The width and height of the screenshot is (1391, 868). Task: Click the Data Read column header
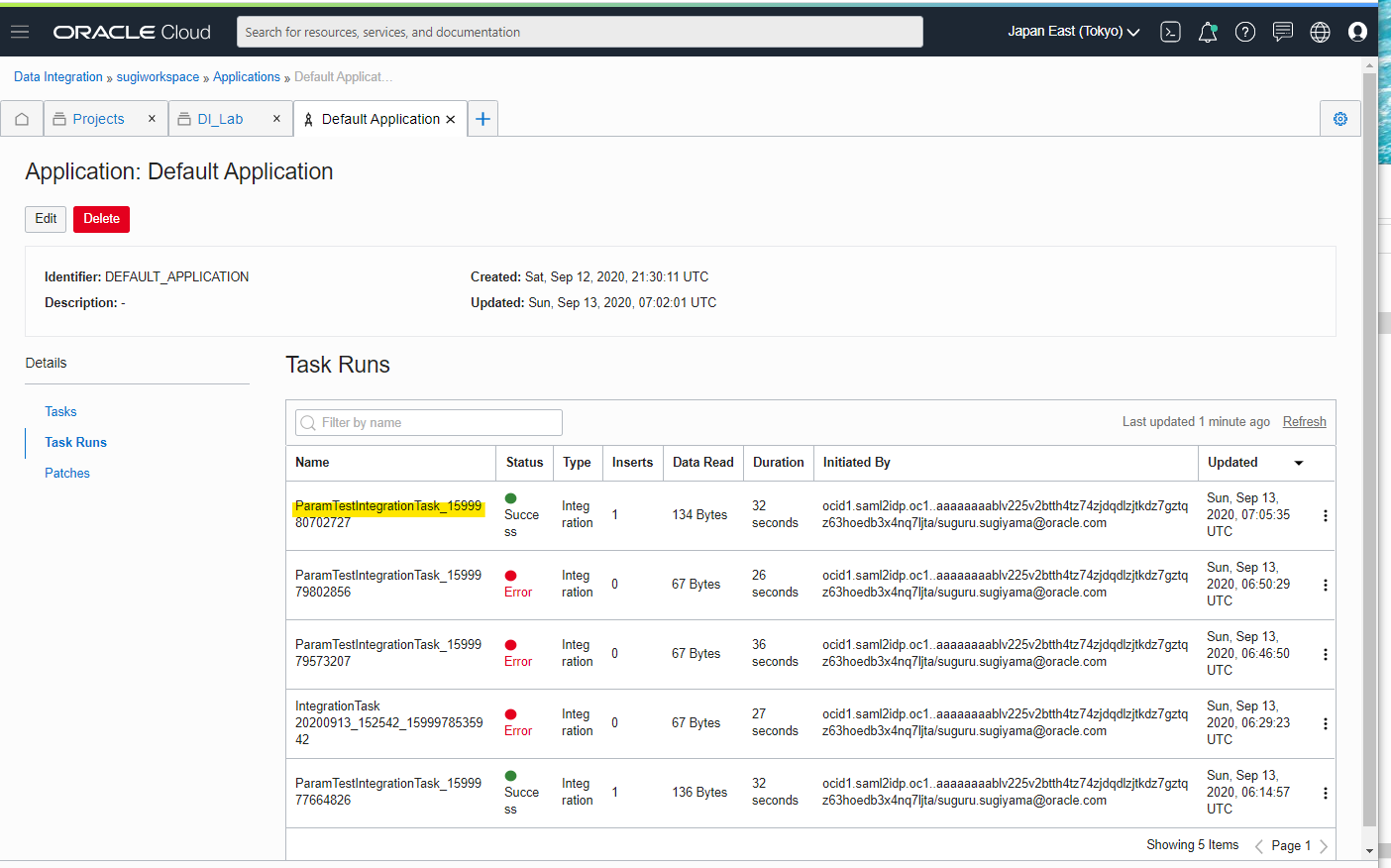click(703, 462)
